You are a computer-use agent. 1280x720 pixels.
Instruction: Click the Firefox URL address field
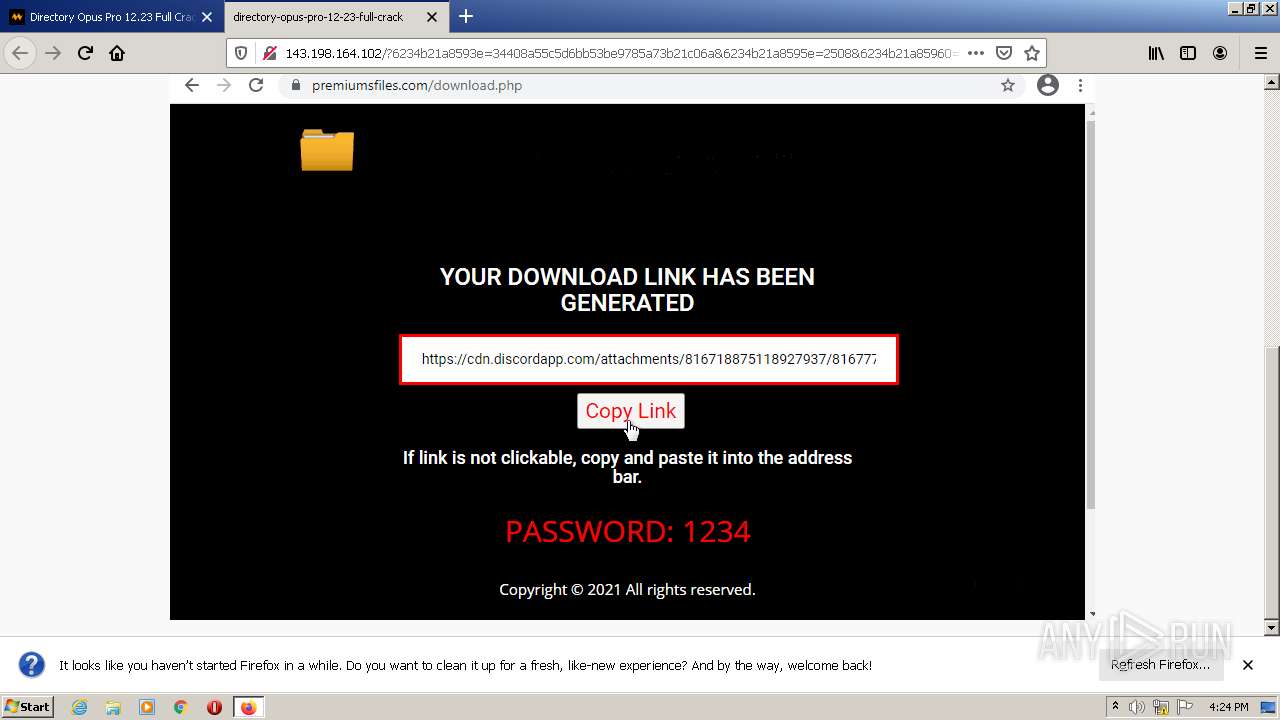pyautogui.click(x=620, y=53)
